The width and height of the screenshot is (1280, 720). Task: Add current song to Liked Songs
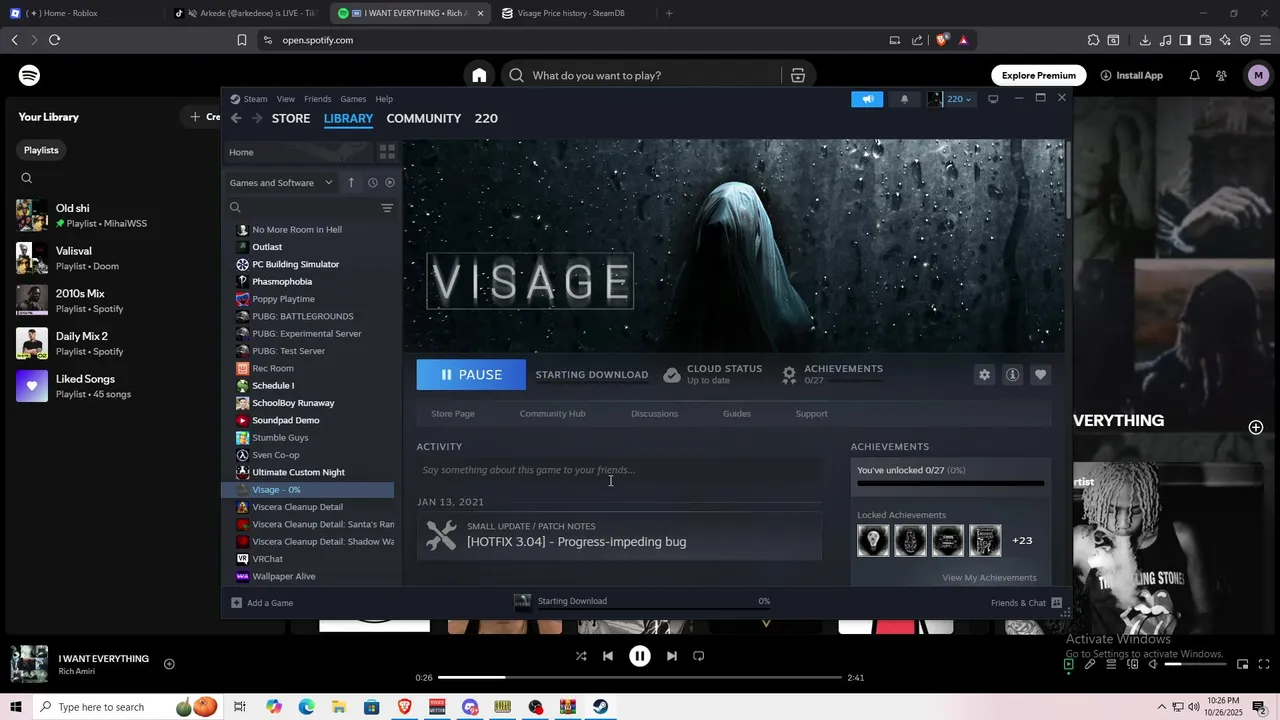click(169, 664)
